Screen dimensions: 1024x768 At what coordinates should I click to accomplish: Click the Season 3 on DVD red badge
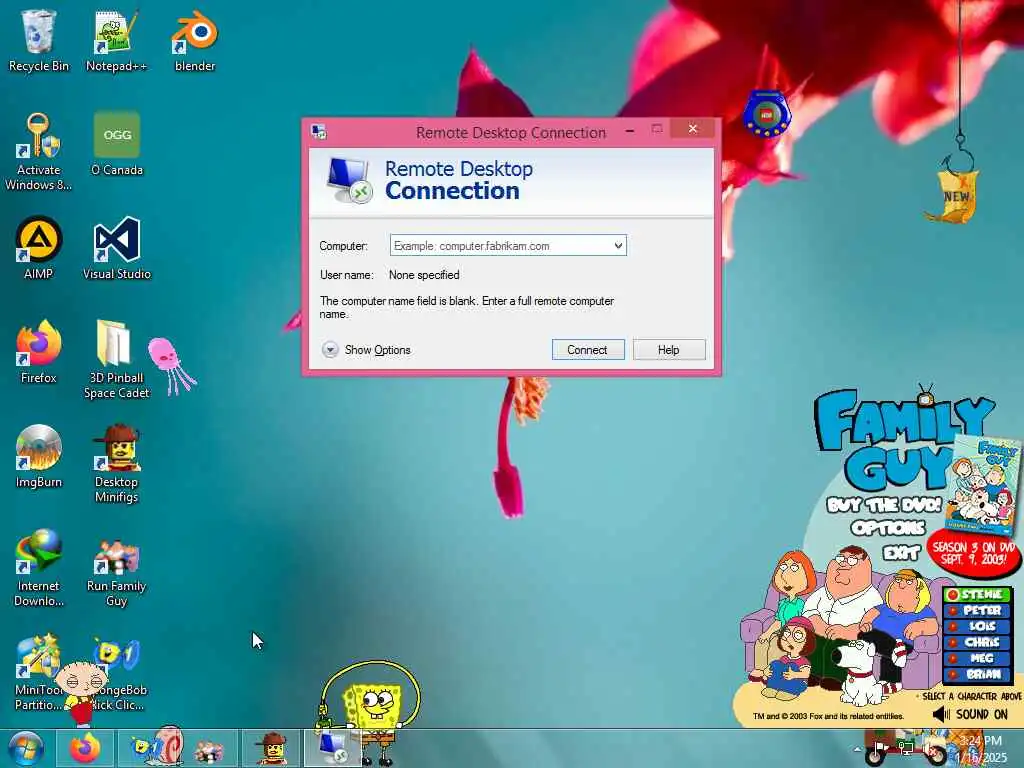[x=973, y=552]
